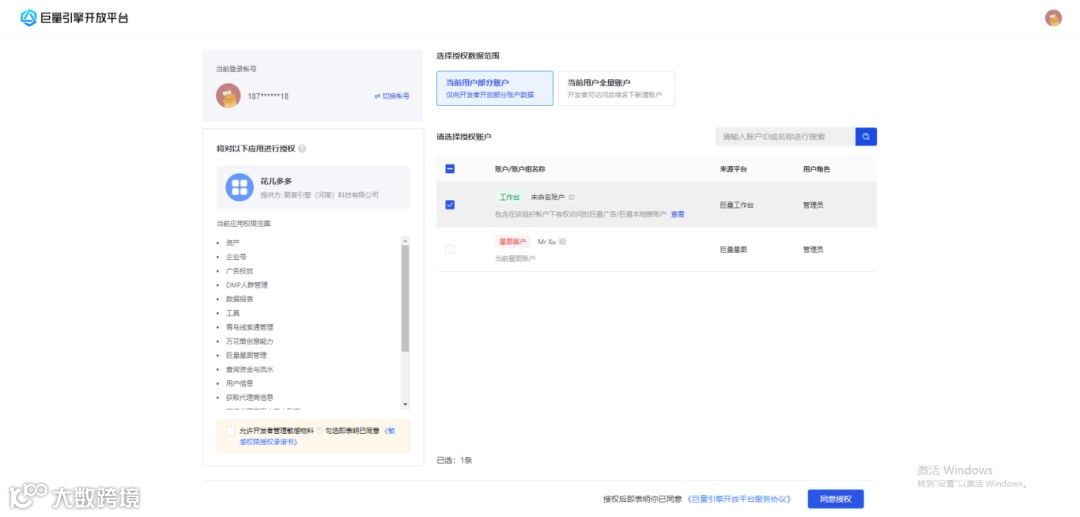
Task: Click the login account avatar picture
Action: (x=228, y=96)
